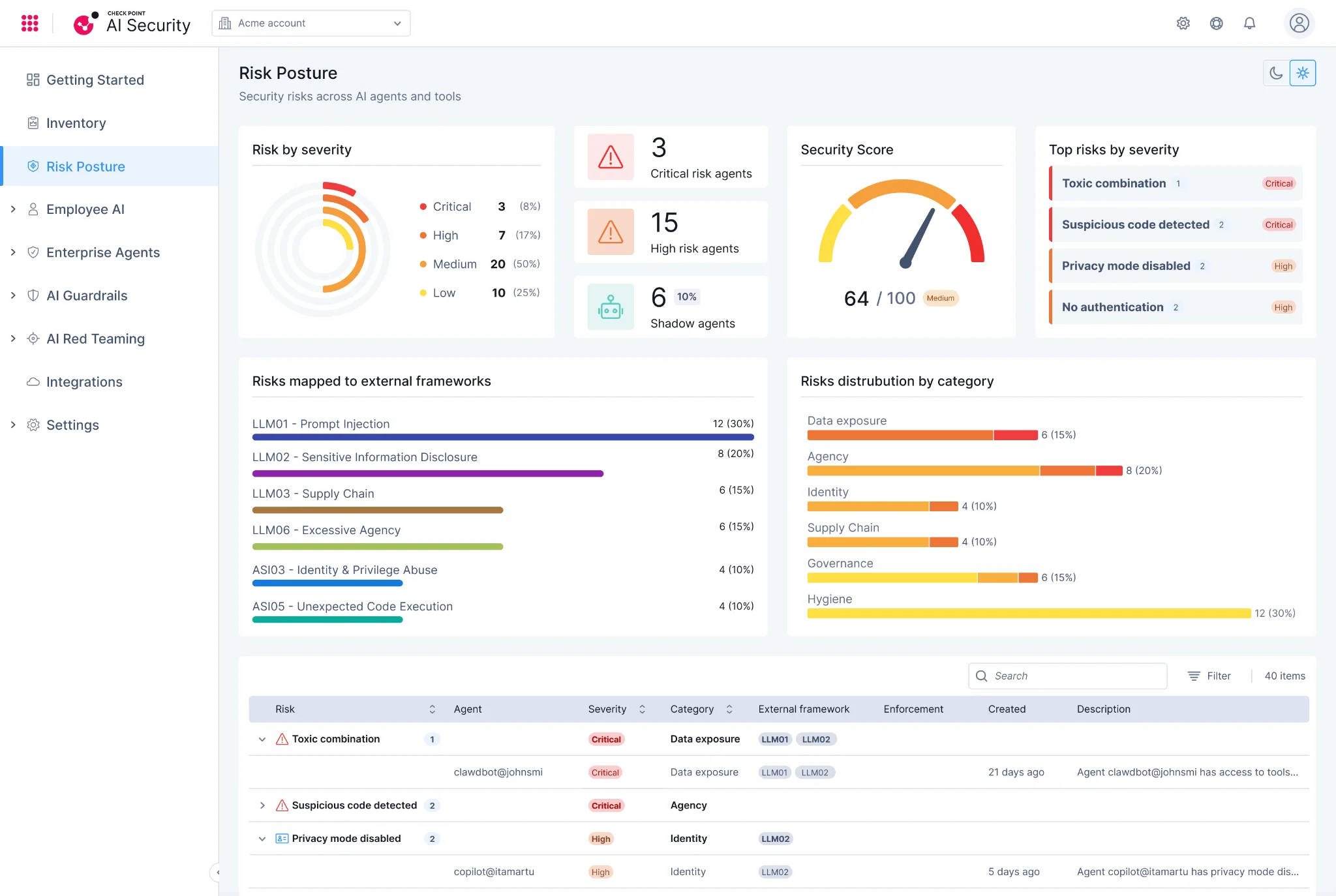This screenshot has width=1336, height=896.
Task: Click copilot@itamartu agent cell
Action: (x=494, y=873)
